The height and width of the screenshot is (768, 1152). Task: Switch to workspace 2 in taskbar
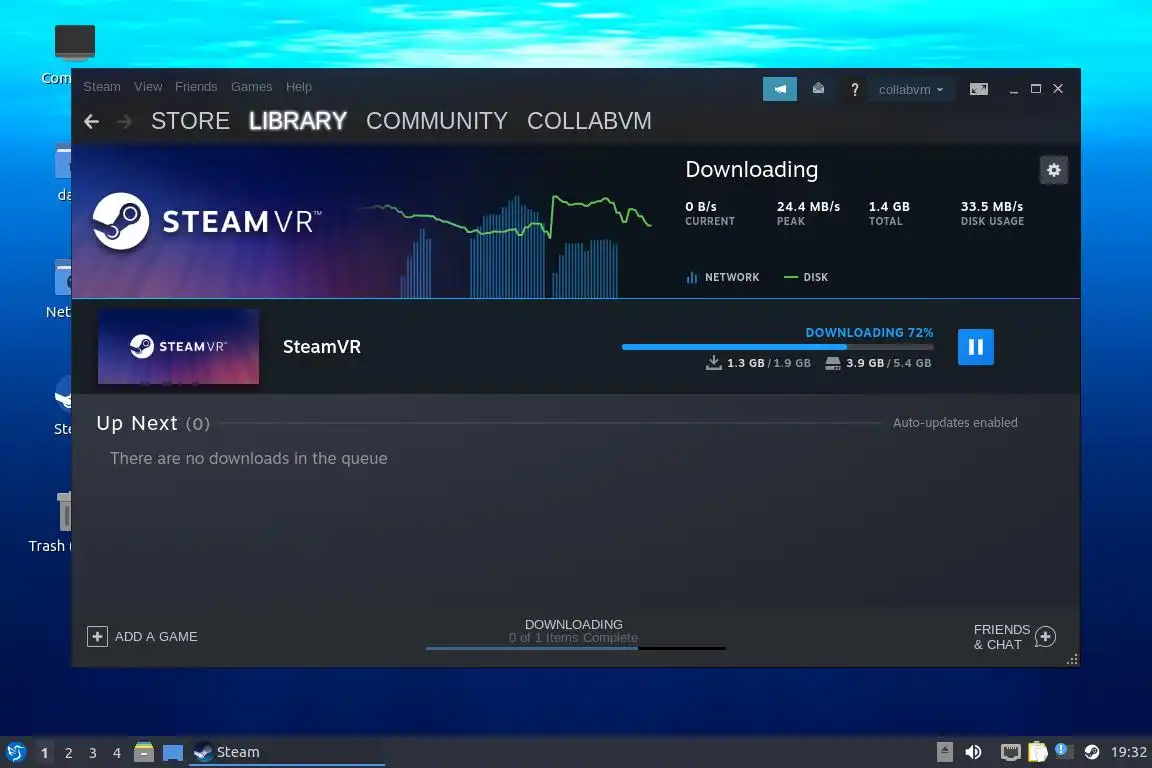[68, 753]
